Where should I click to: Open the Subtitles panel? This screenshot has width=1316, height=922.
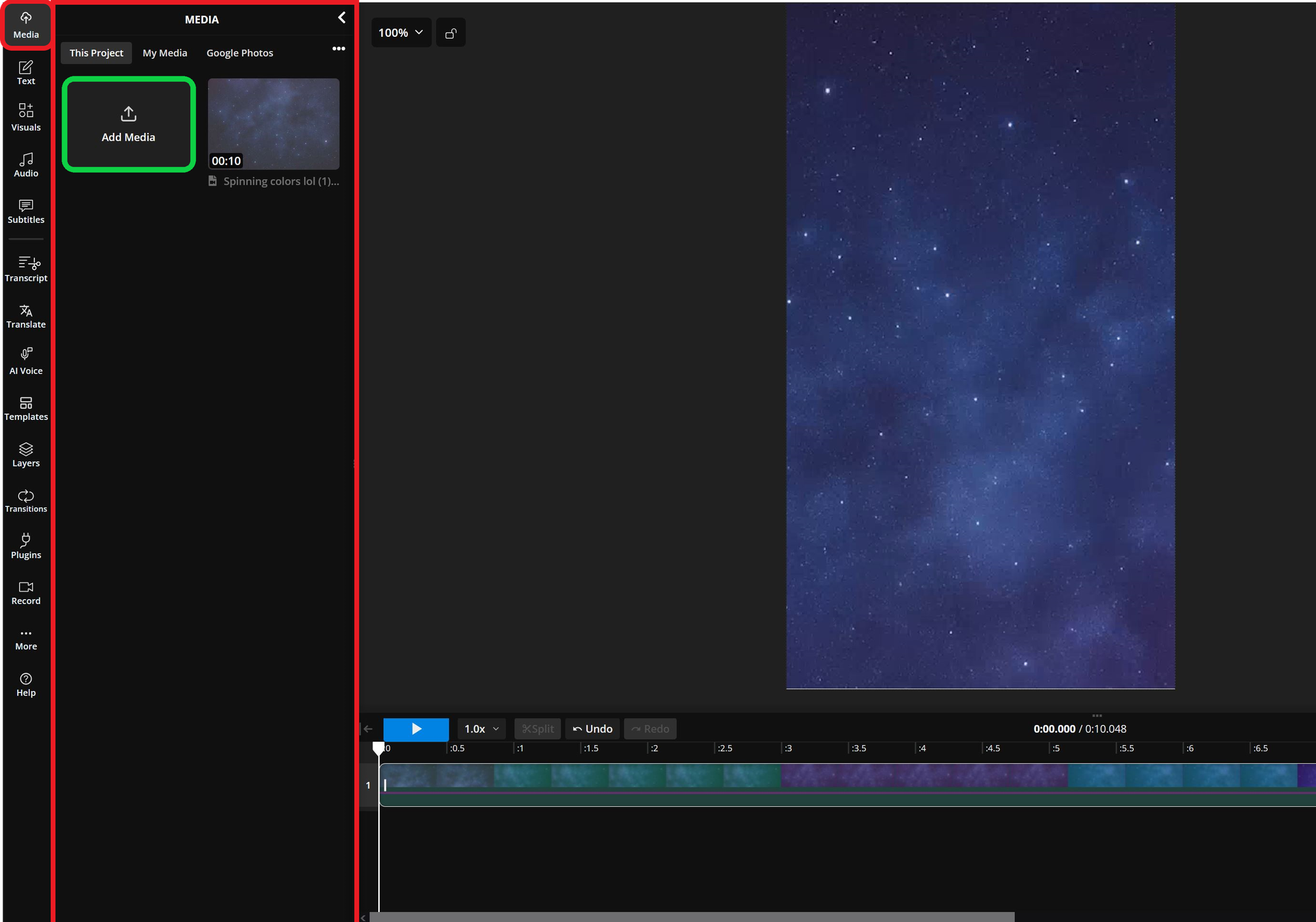[x=26, y=211]
